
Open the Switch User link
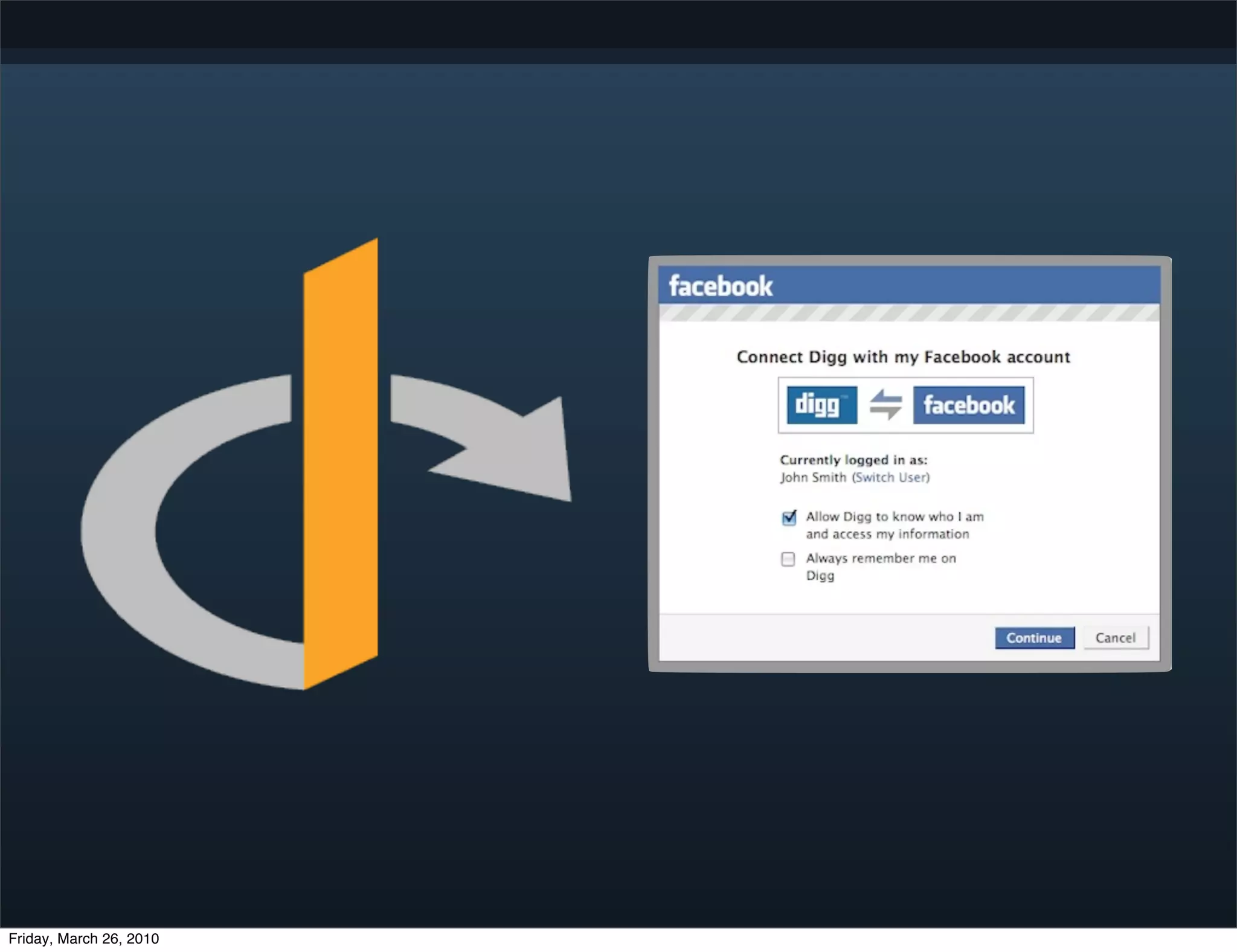pyautogui.click(x=890, y=477)
